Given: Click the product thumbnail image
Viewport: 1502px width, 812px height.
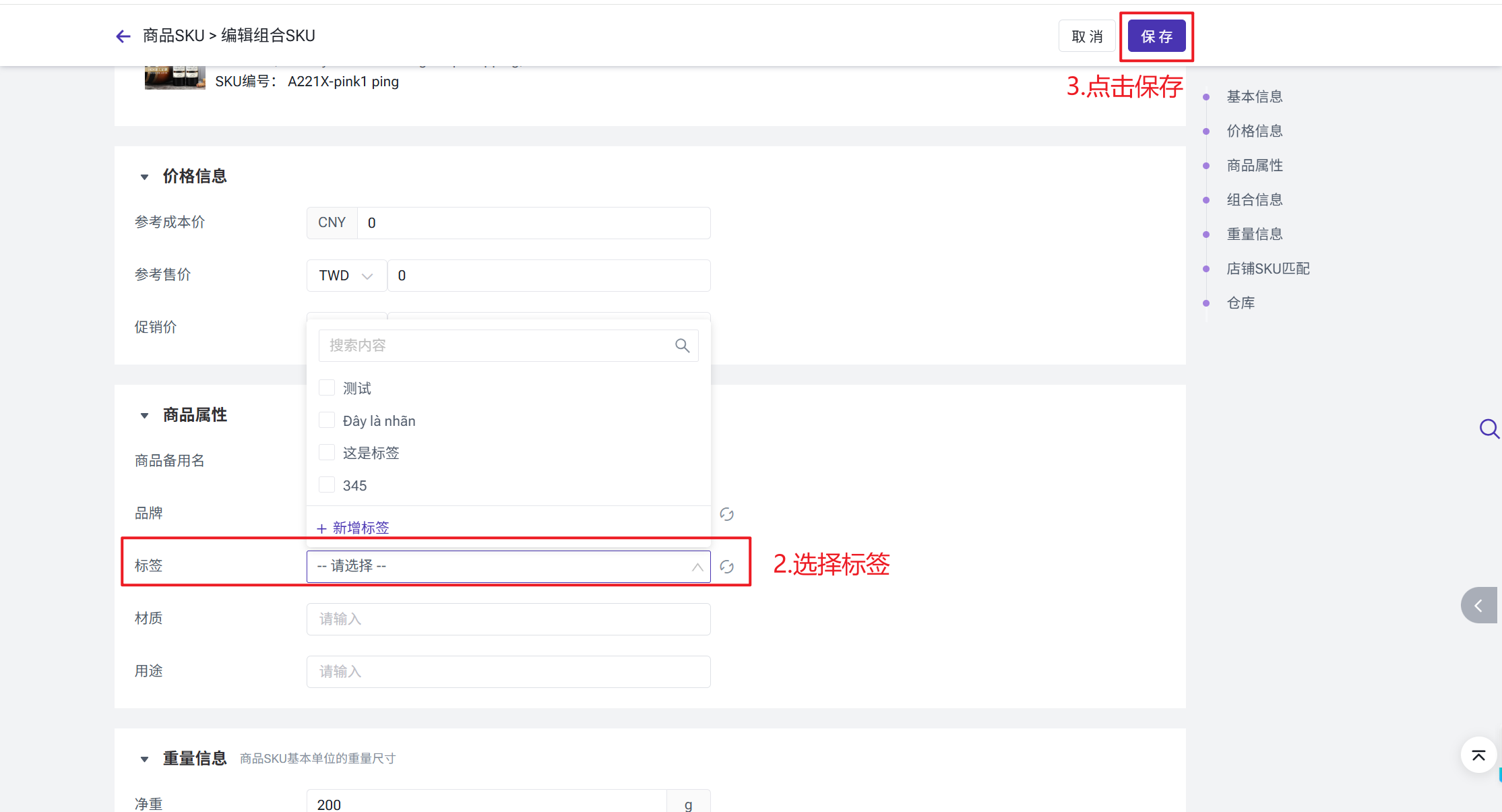Looking at the screenshot, I should coord(175,77).
